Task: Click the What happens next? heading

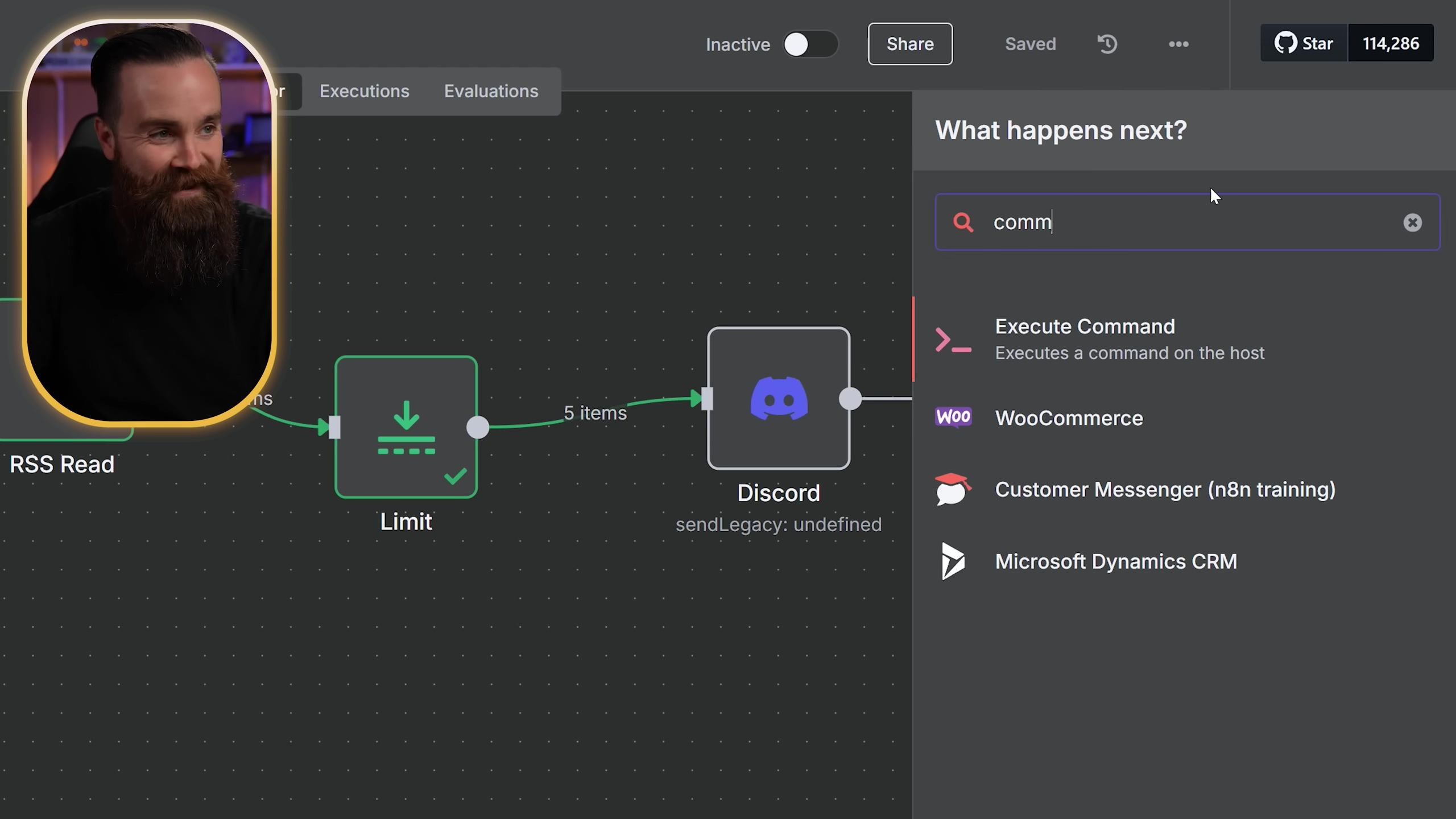Action: (x=1061, y=130)
